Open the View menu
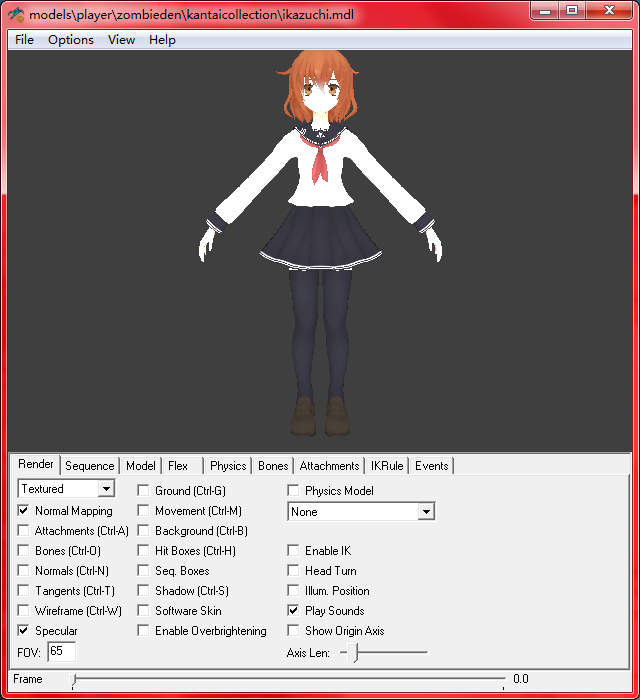Viewport: 640px width, 700px height. [121, 40]
